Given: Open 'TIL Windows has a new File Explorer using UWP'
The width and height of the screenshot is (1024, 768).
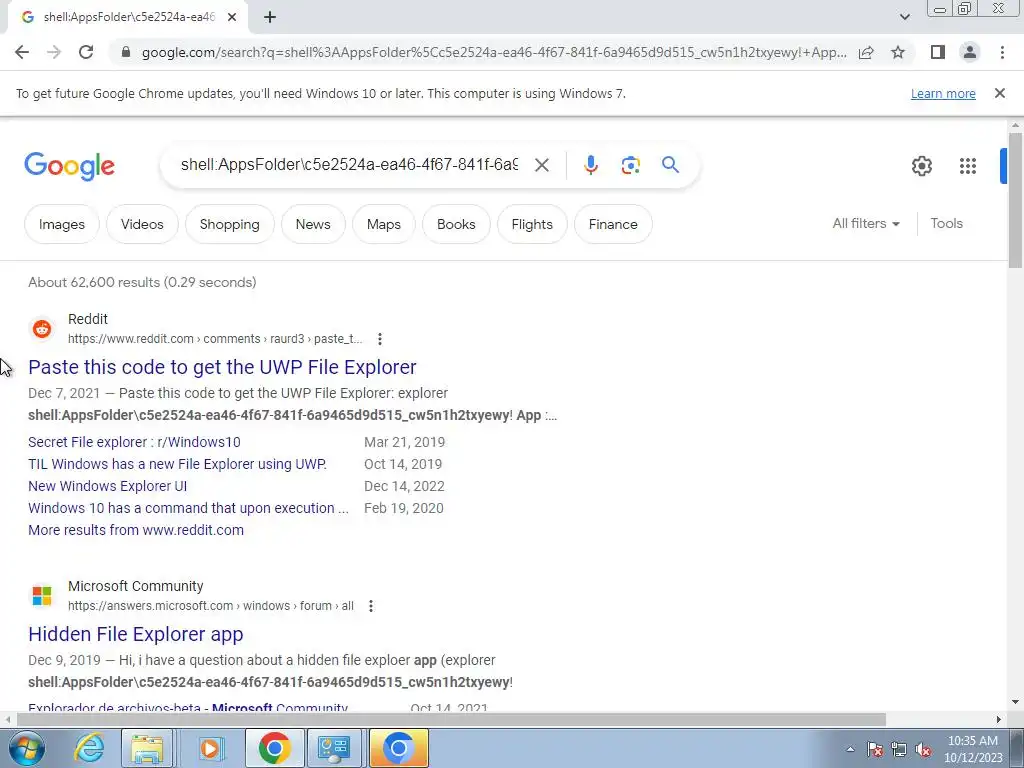Looking at the screenshot, I should click(177, 464).
